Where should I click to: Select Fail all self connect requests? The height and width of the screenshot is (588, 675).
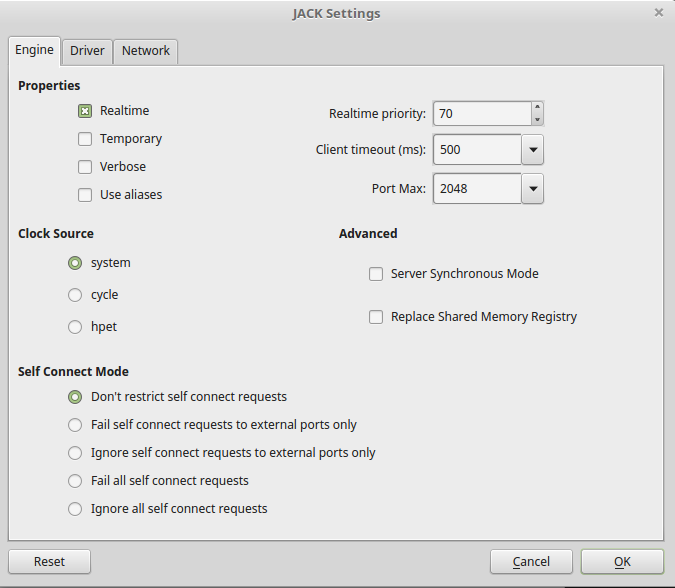[75, 481]
